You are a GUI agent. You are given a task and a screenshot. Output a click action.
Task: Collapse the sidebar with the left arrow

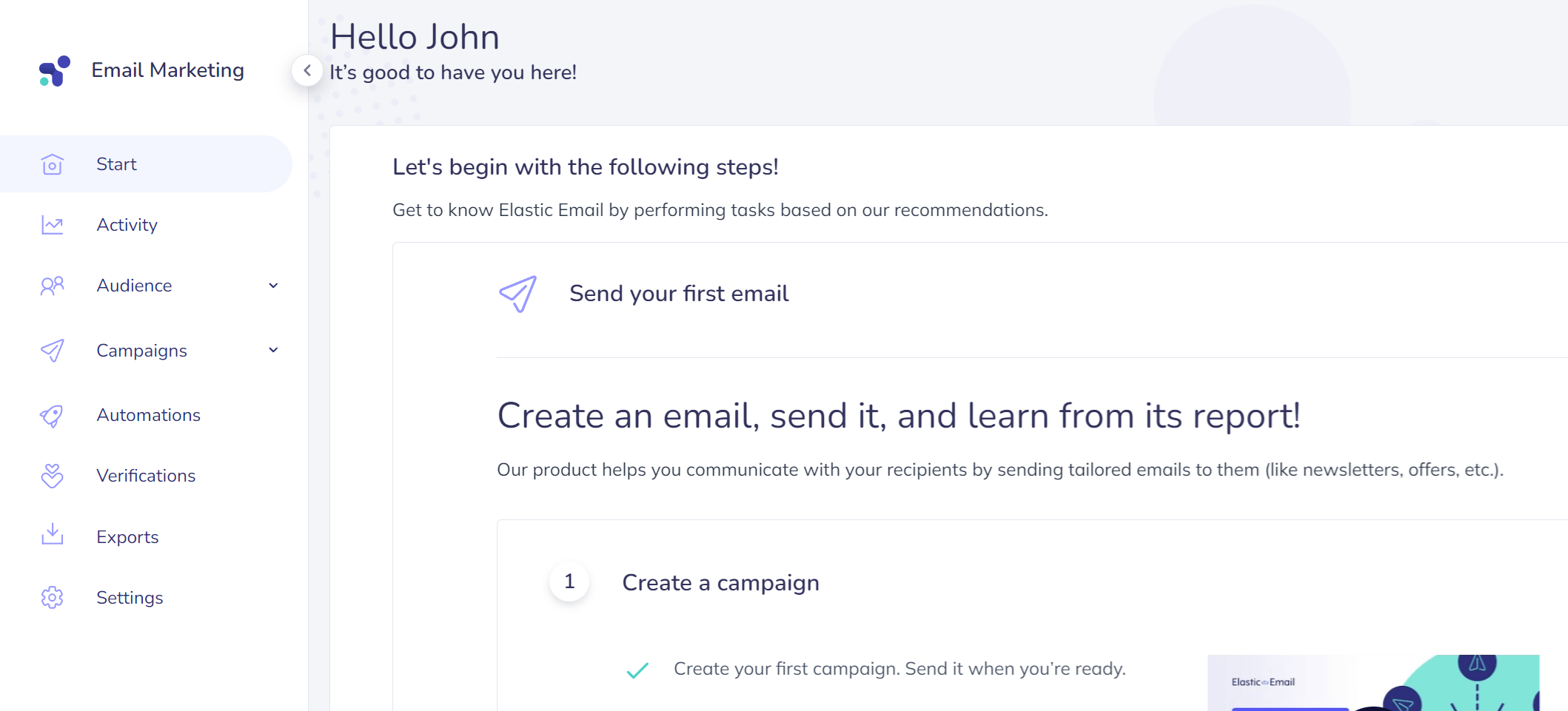308,70
